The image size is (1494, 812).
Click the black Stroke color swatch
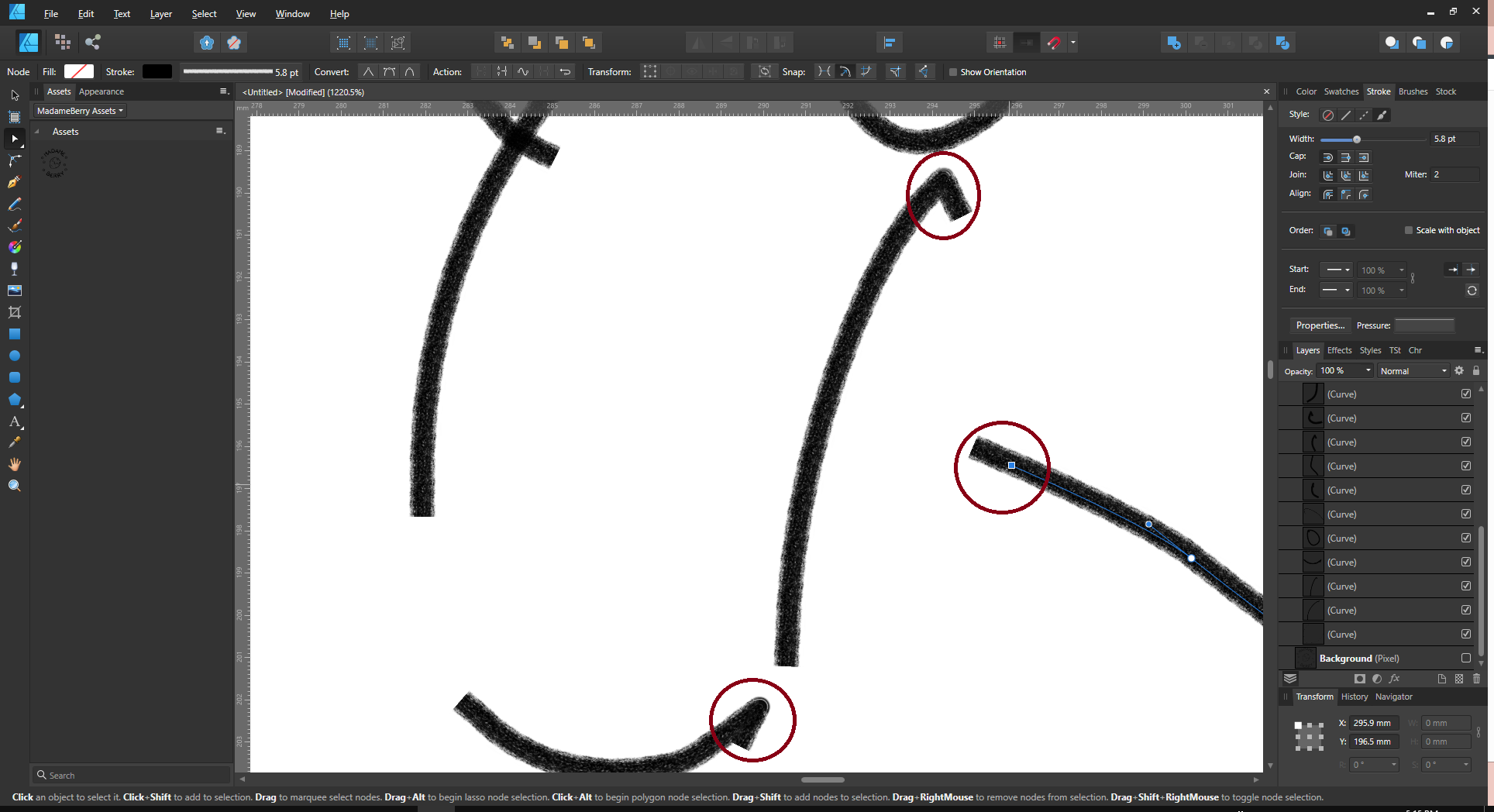pyautogui.click(x=157, y=71)
